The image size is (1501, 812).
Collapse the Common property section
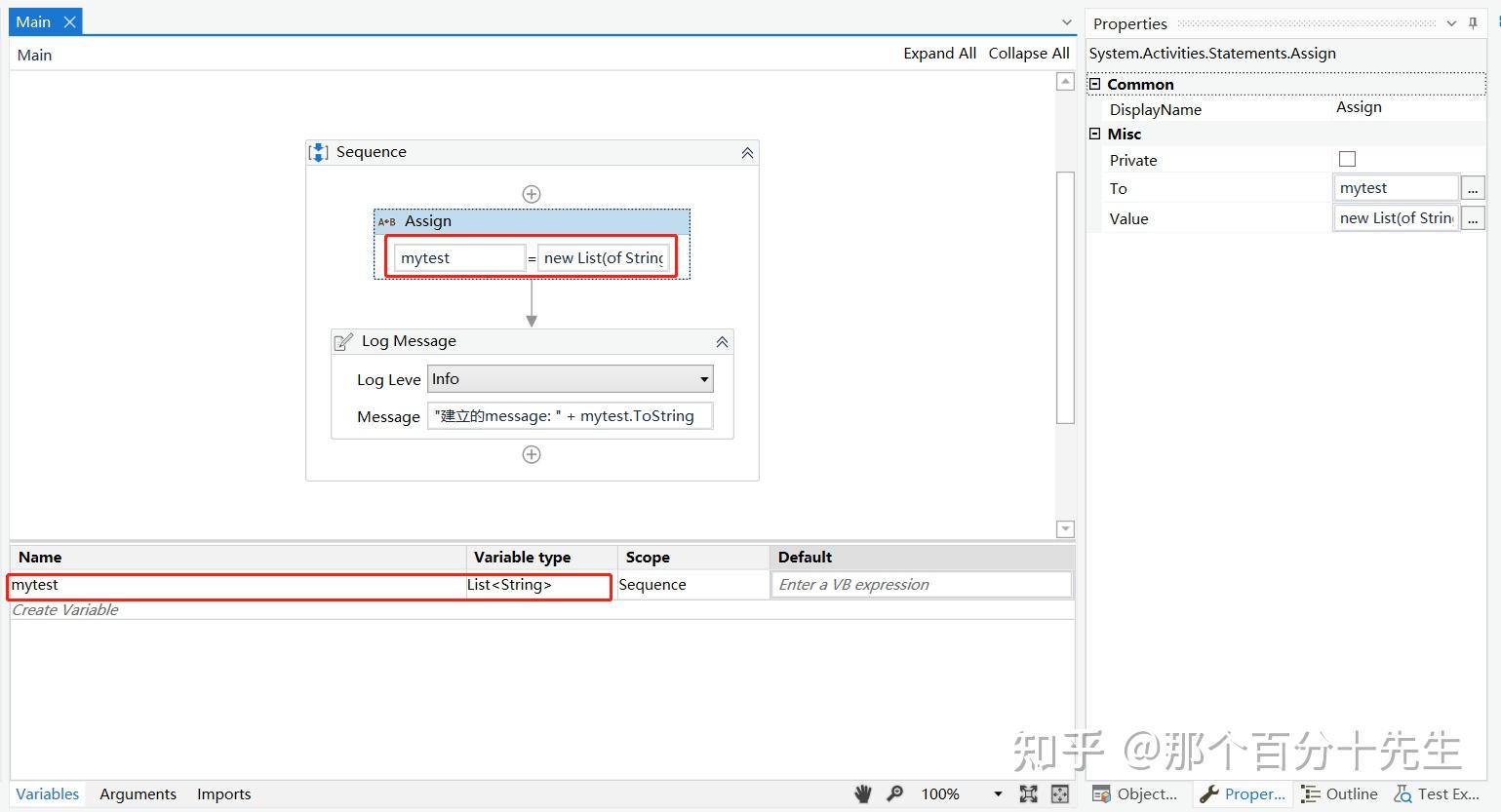1094,84
